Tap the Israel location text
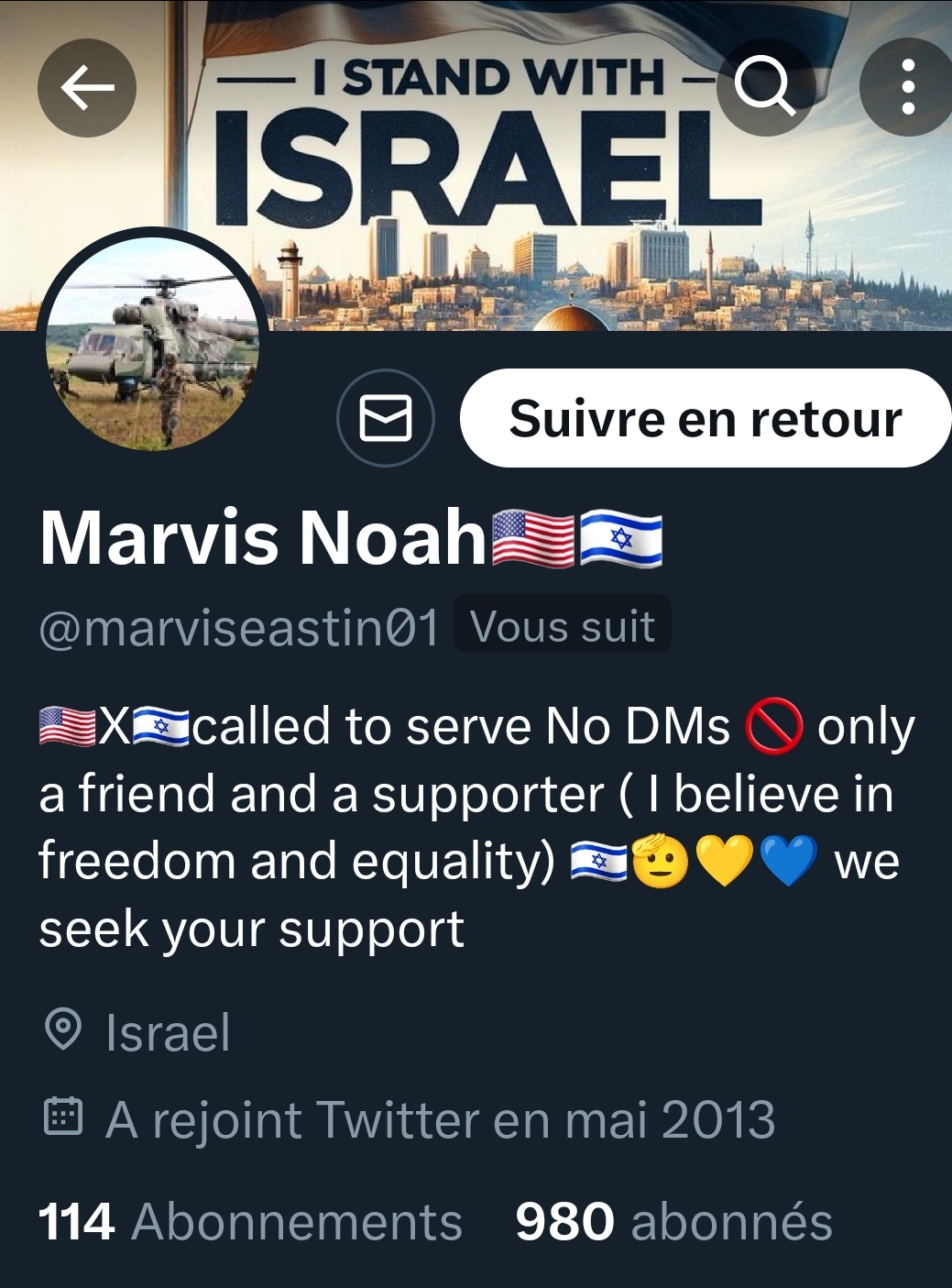The width and height of the screenshot is (952, 1288). coord(168,1033)
